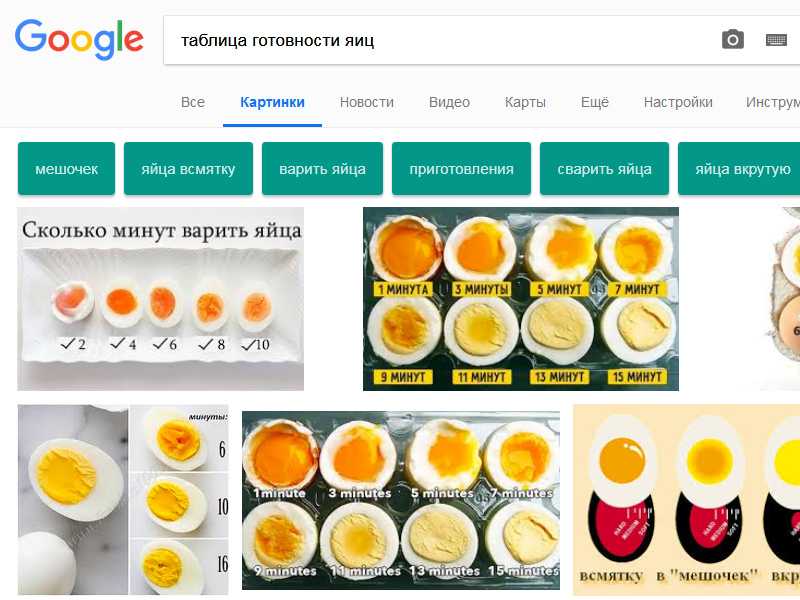Image resolution: width=800 pixels, height=600 pixels.
Task: Open the Сколько минут варить яйца image
Action: (x=161, y=299)
